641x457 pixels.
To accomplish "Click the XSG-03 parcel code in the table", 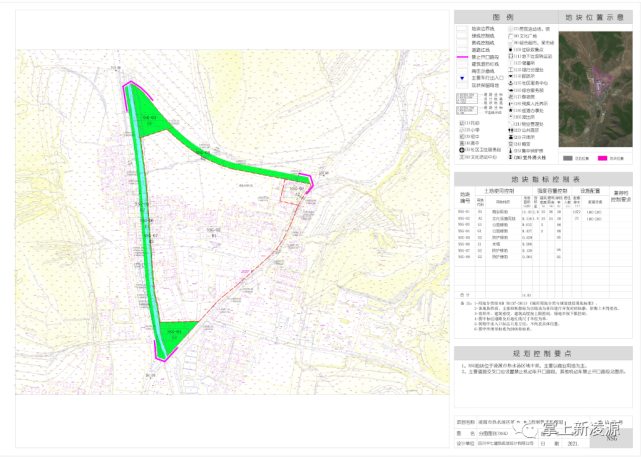I will (464, 225).
